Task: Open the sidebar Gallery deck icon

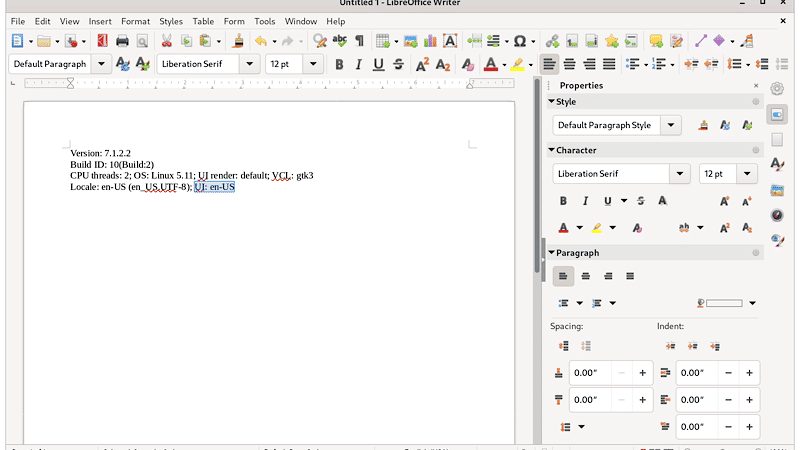Action: coord(777,190)
